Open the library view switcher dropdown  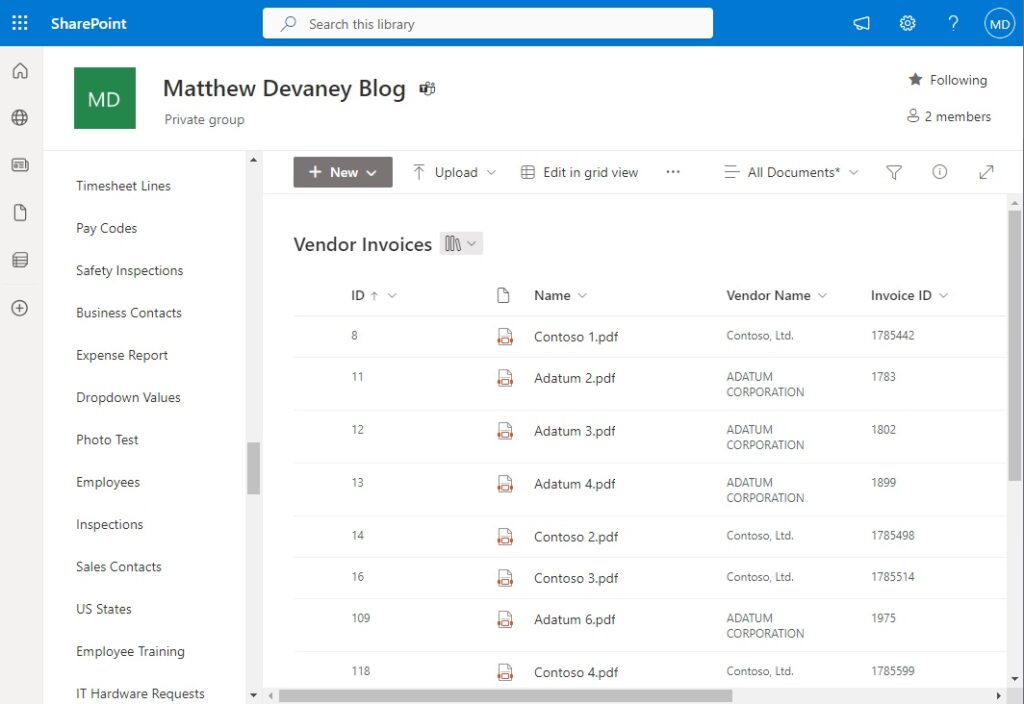click(x=461, y=244)
